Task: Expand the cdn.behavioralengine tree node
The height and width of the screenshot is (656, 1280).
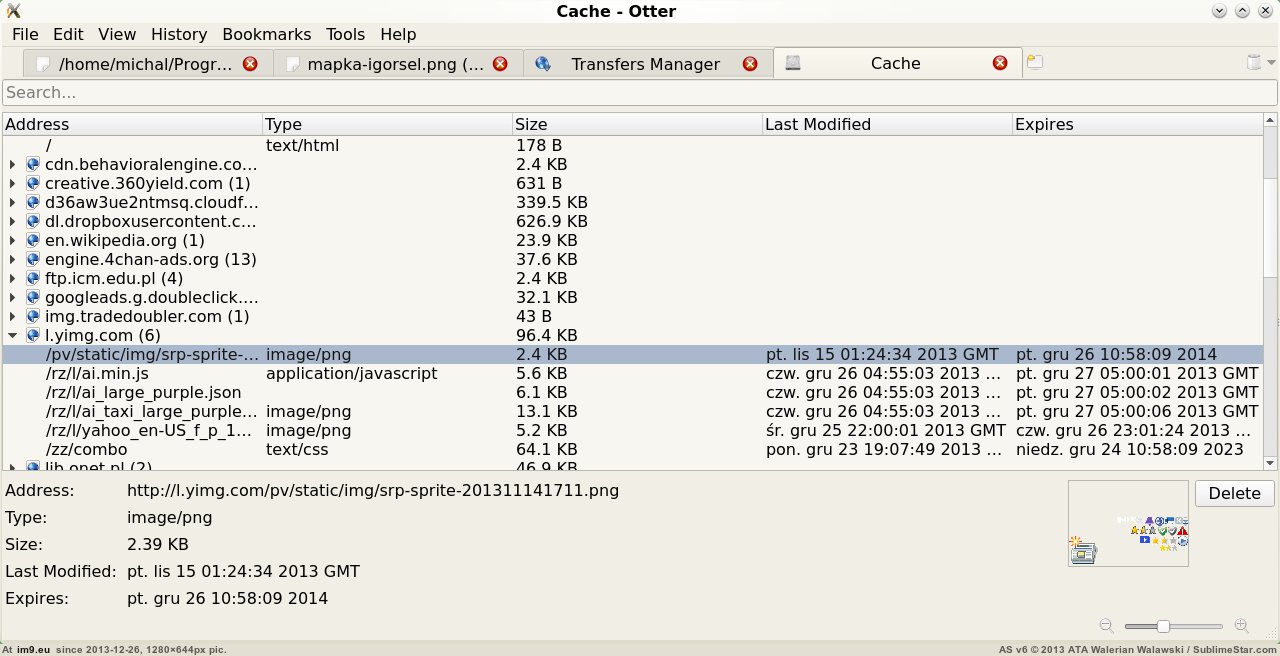Action: coord(12,164)
